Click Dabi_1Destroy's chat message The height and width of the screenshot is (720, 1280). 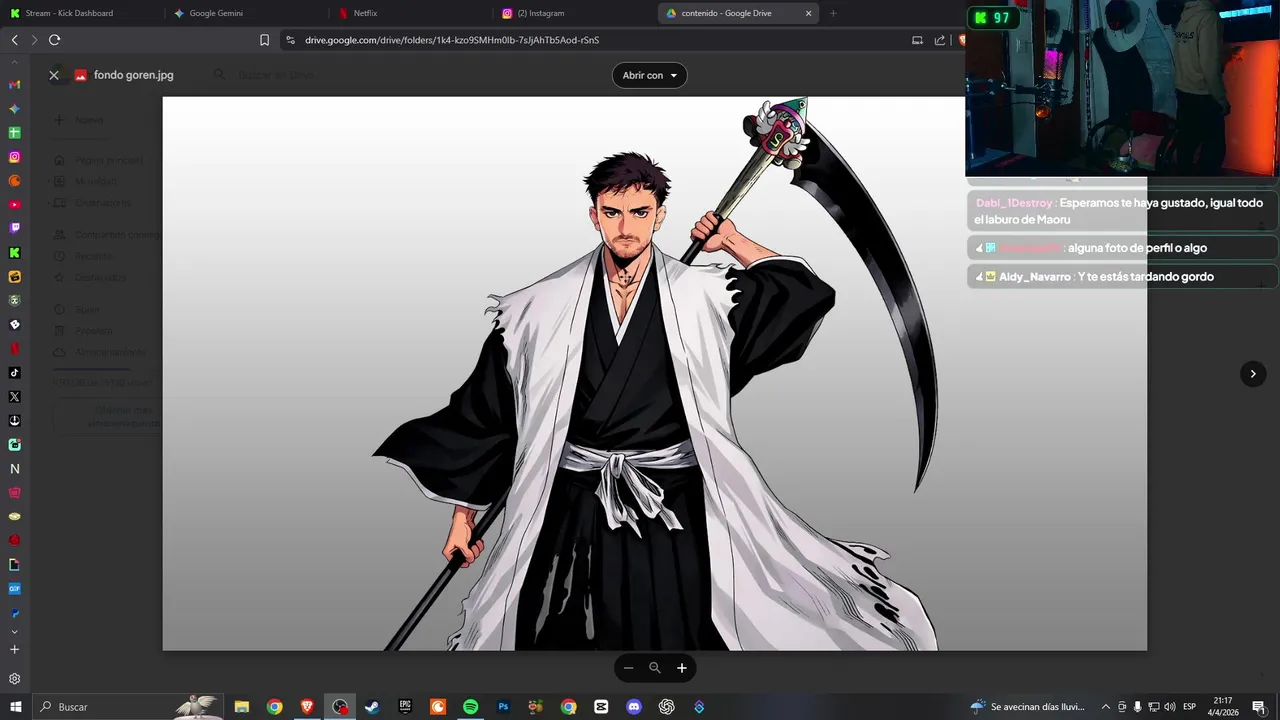1121,211
